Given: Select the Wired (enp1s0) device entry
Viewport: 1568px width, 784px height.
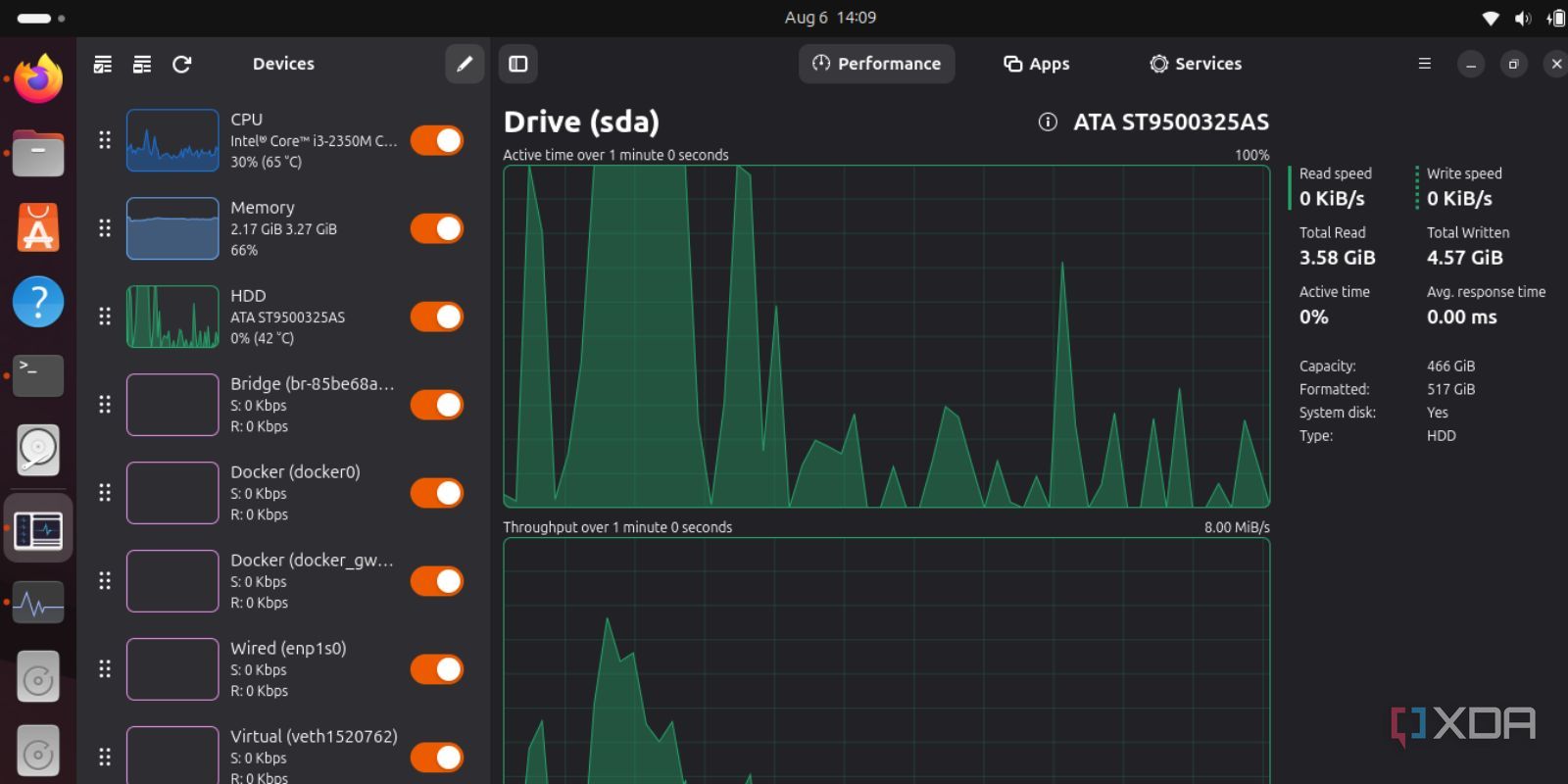Looking at the screenshot, I should click(284, 669).
